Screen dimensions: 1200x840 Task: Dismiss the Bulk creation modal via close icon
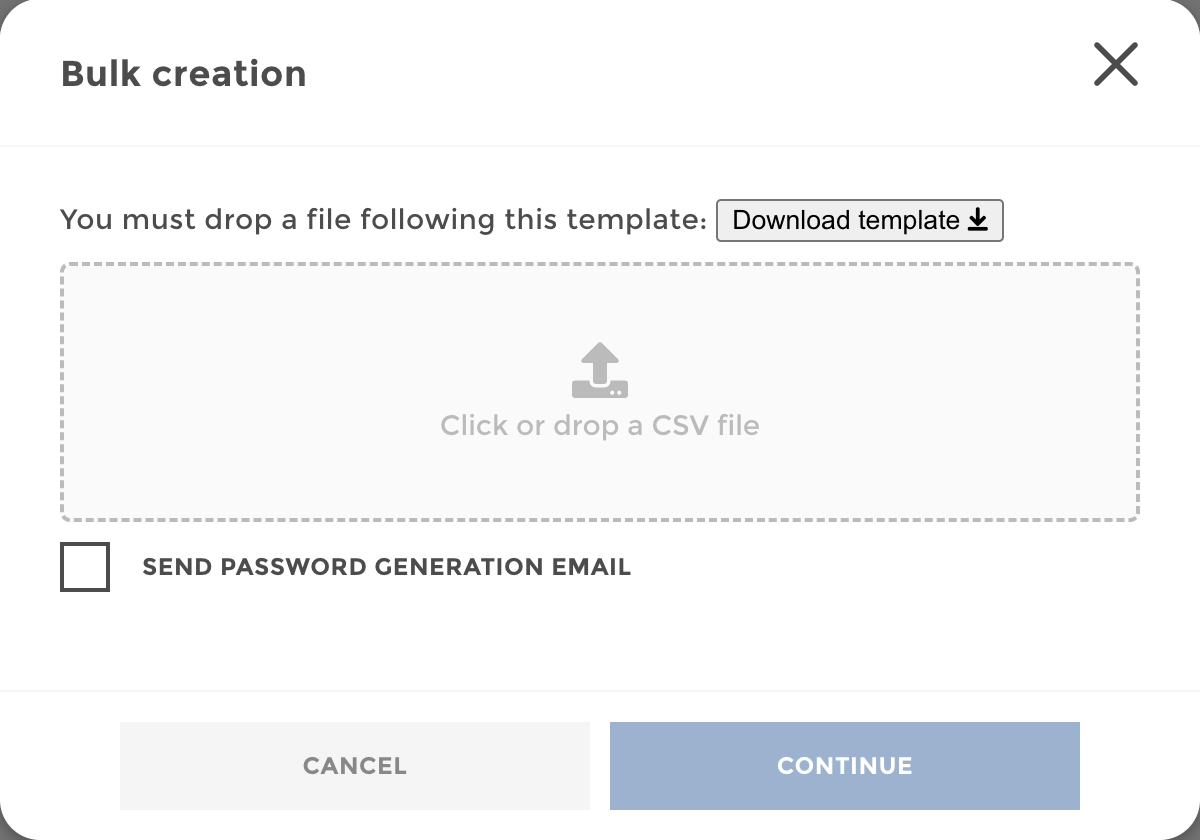pos(1115,64)
